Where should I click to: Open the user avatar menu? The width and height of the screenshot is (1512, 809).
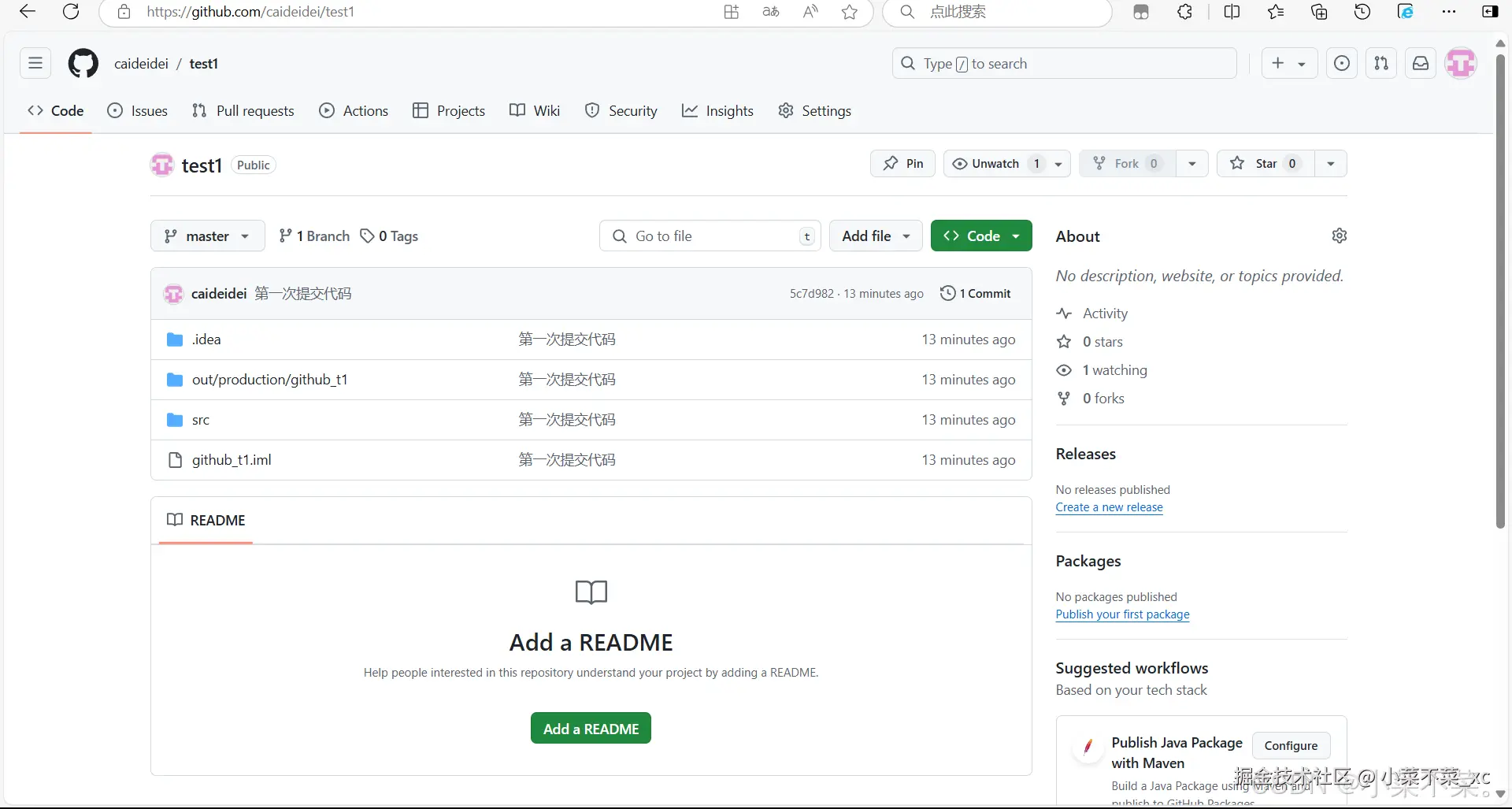tap(1461, 63)
